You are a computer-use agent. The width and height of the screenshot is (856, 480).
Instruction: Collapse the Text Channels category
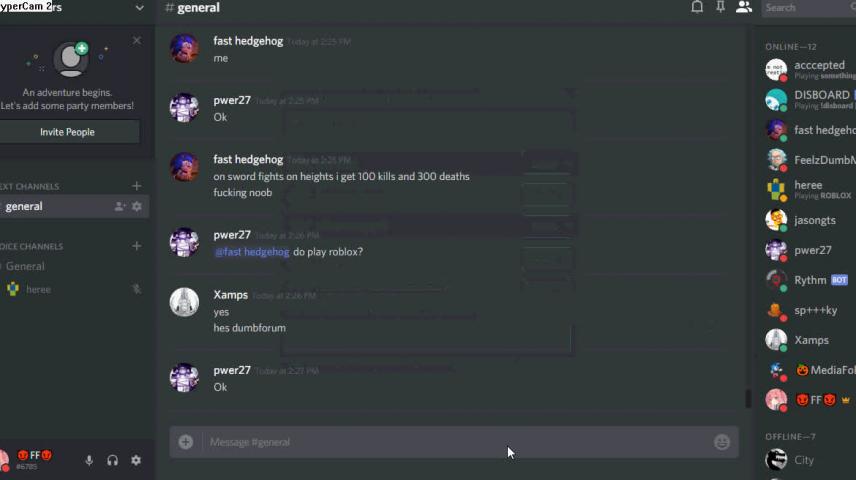pos(29,186)
